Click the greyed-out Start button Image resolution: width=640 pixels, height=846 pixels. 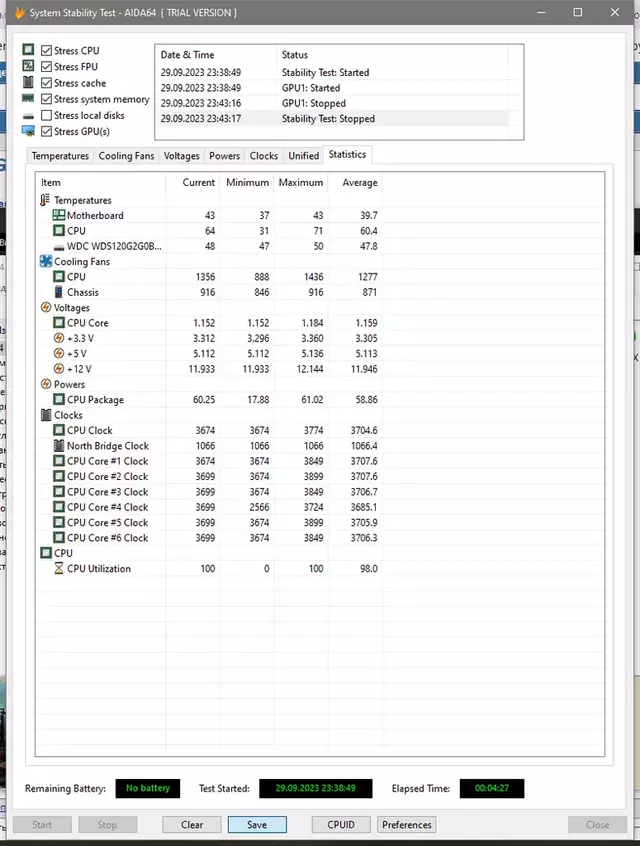[42, 824]
